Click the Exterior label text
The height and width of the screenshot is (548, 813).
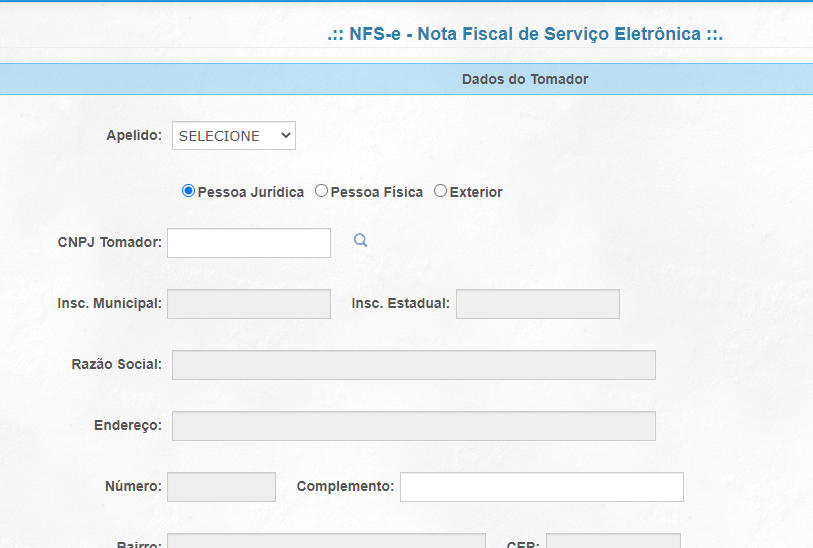tap(476, 192)
